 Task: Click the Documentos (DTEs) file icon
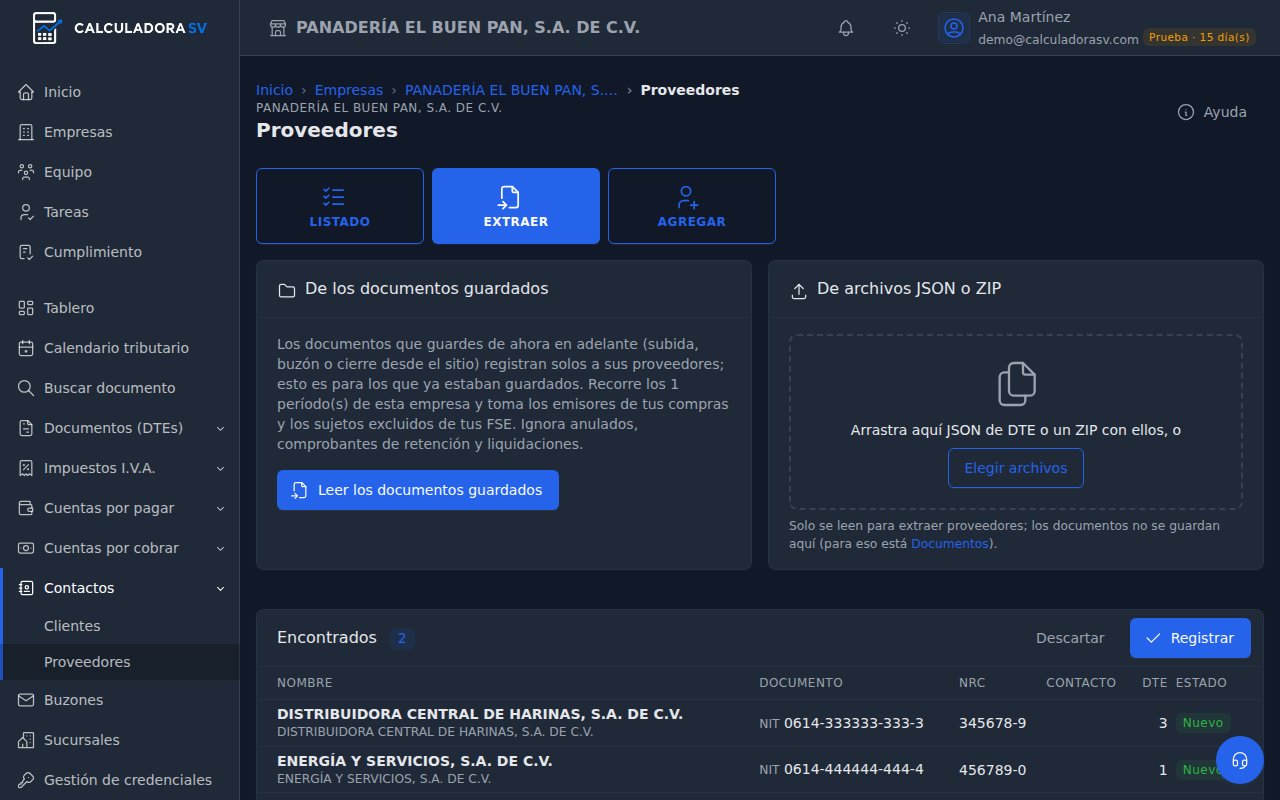tap(26, 428)
